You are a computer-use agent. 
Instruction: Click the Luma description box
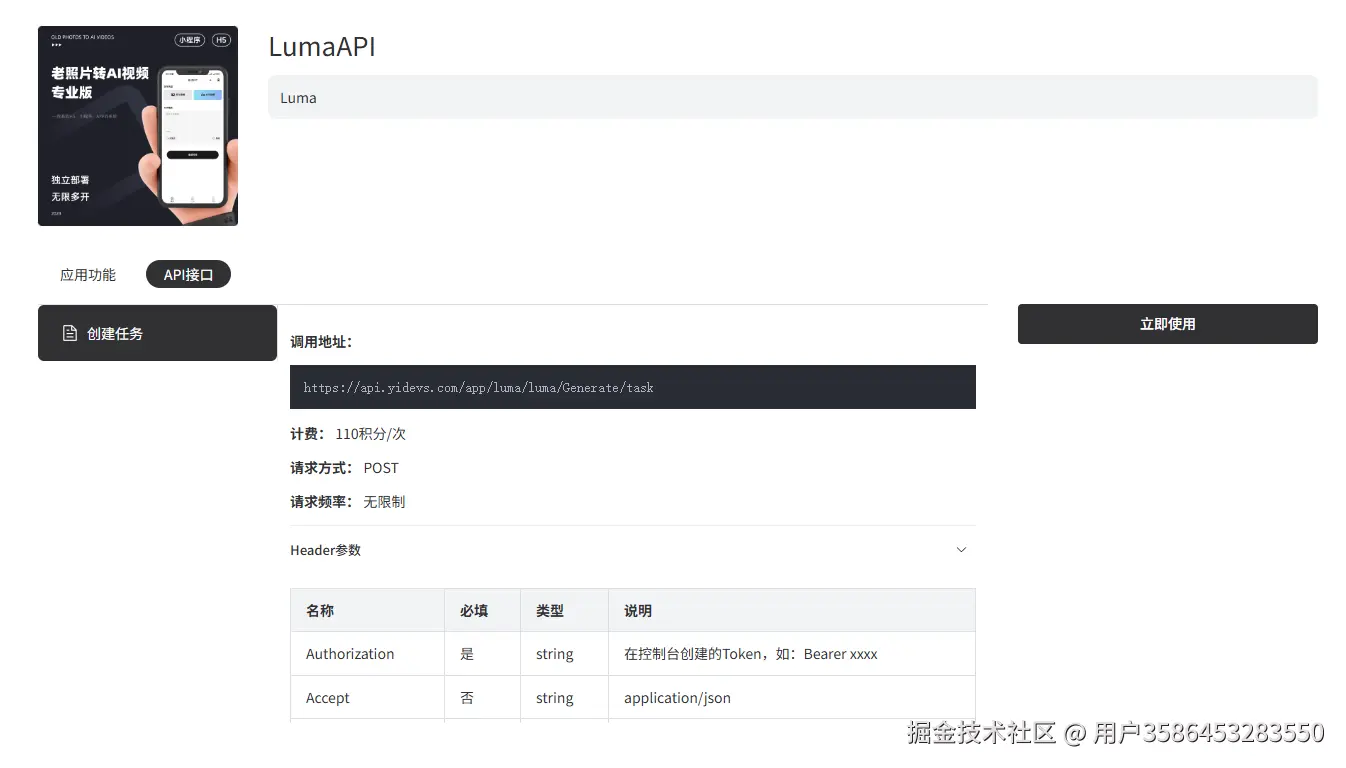point(792,97)
